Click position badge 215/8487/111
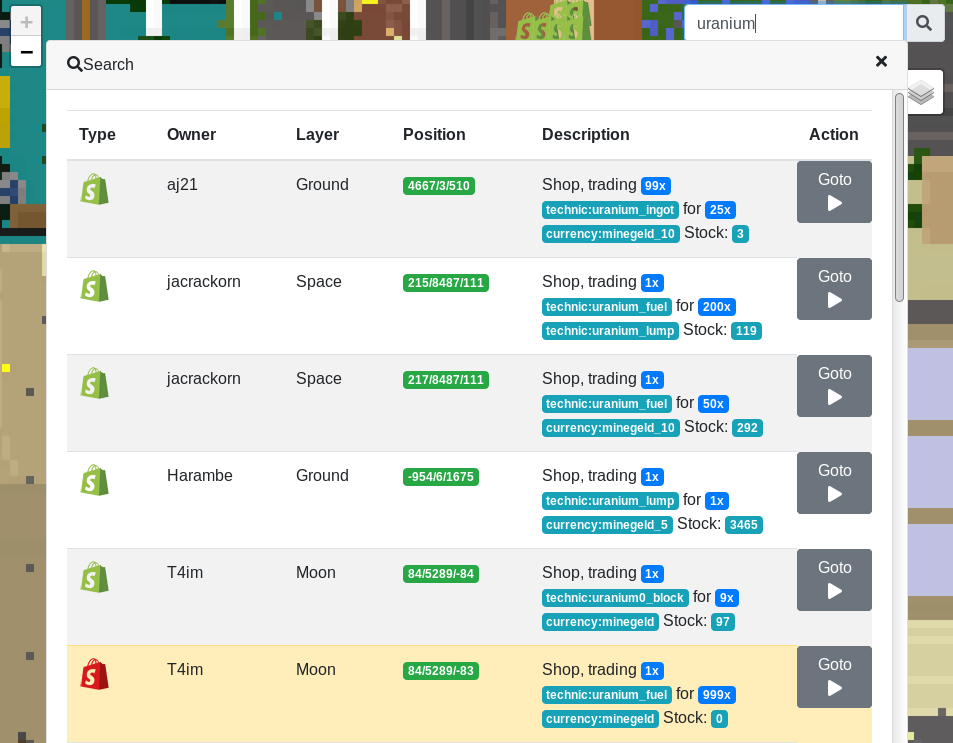Viewport: 953px width, 743px height. [446, 283]
